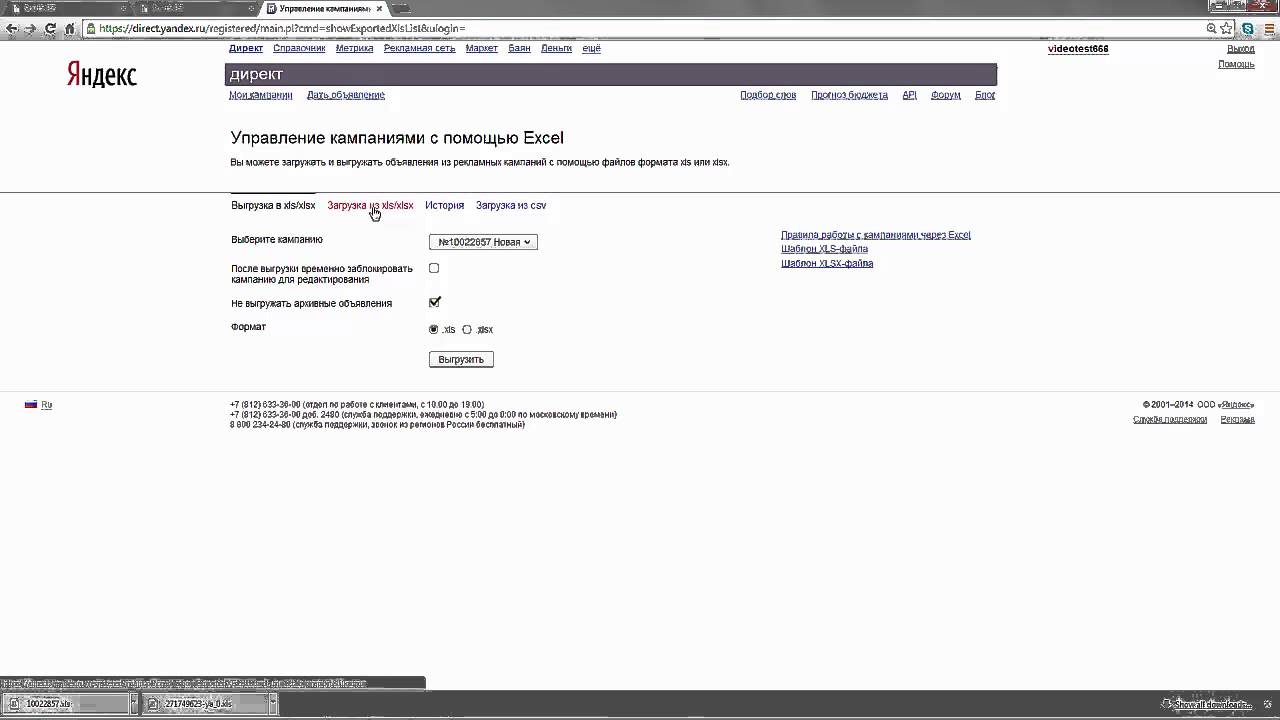Click the videotest668 username
The height and width of the screenshot is (720, 1280).
[1078, 48]
